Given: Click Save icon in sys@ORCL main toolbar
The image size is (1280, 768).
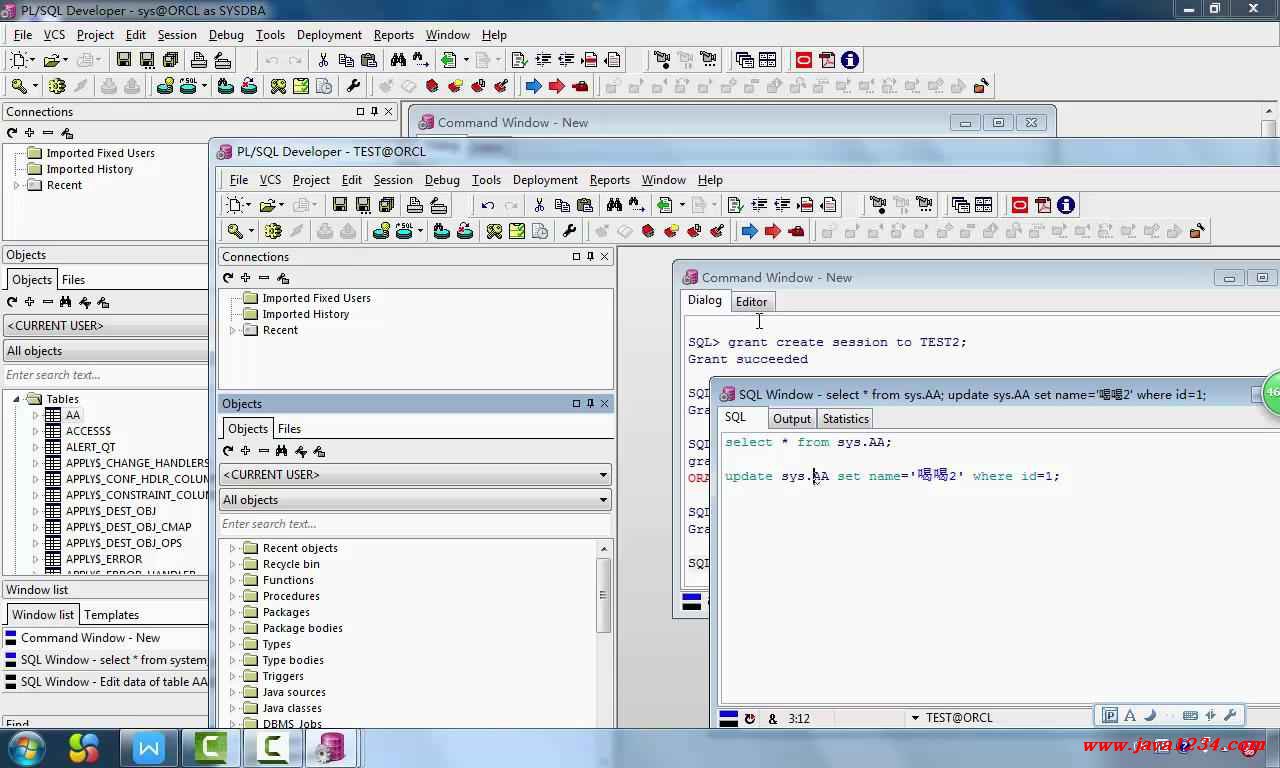Looking at the screenshot, I should click(123, 60).
